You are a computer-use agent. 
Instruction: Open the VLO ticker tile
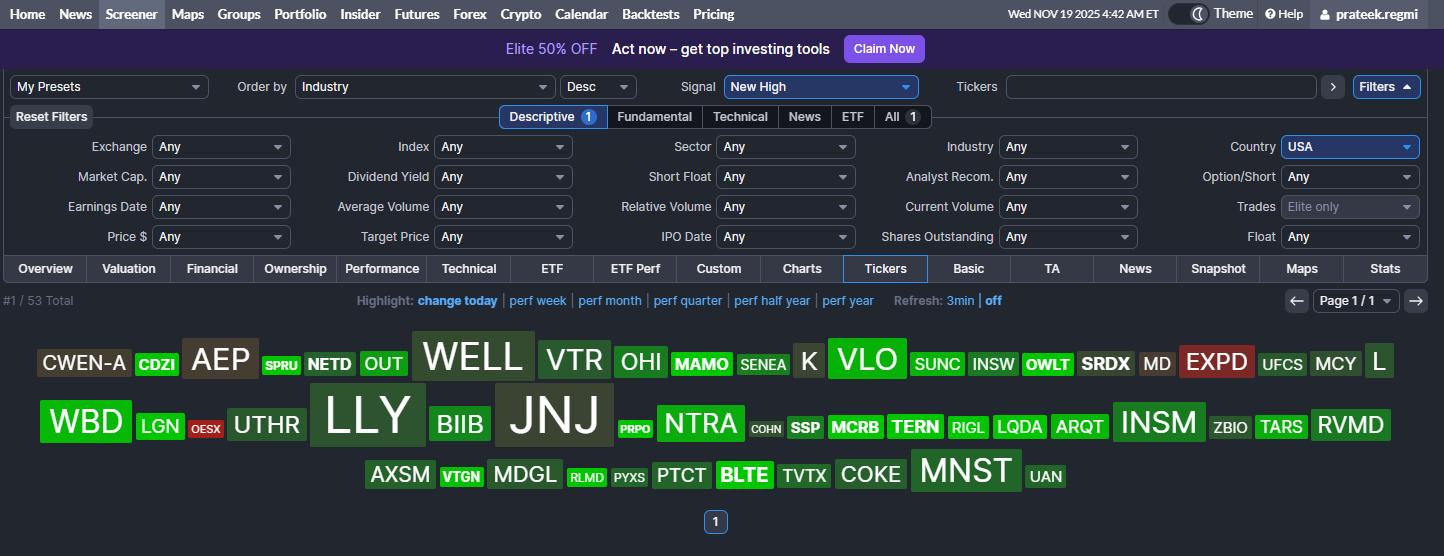(x=867, y=359)
